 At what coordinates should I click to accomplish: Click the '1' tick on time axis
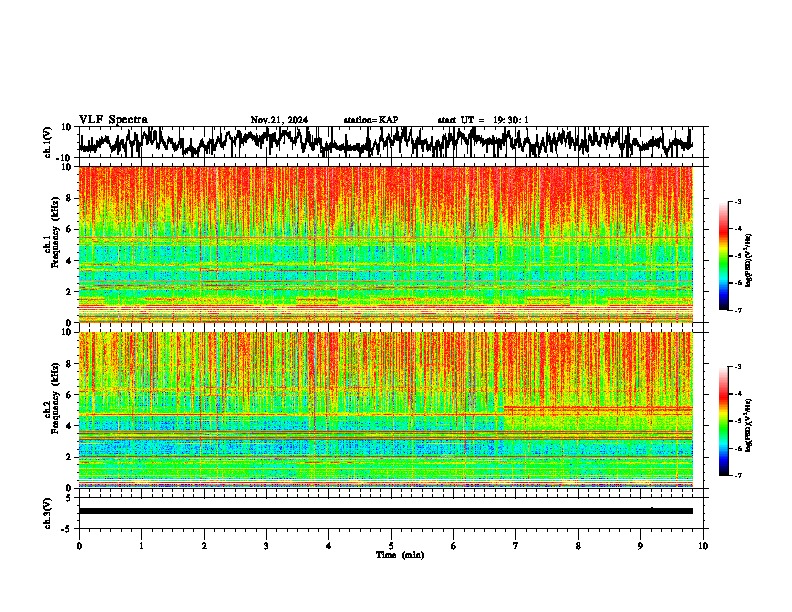(141, 546)
